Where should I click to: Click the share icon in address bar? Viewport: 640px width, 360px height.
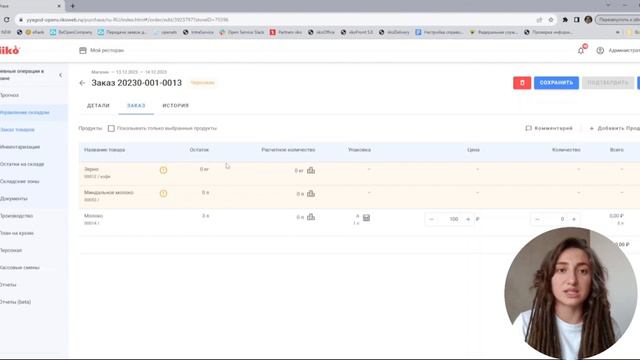(539, 20)
